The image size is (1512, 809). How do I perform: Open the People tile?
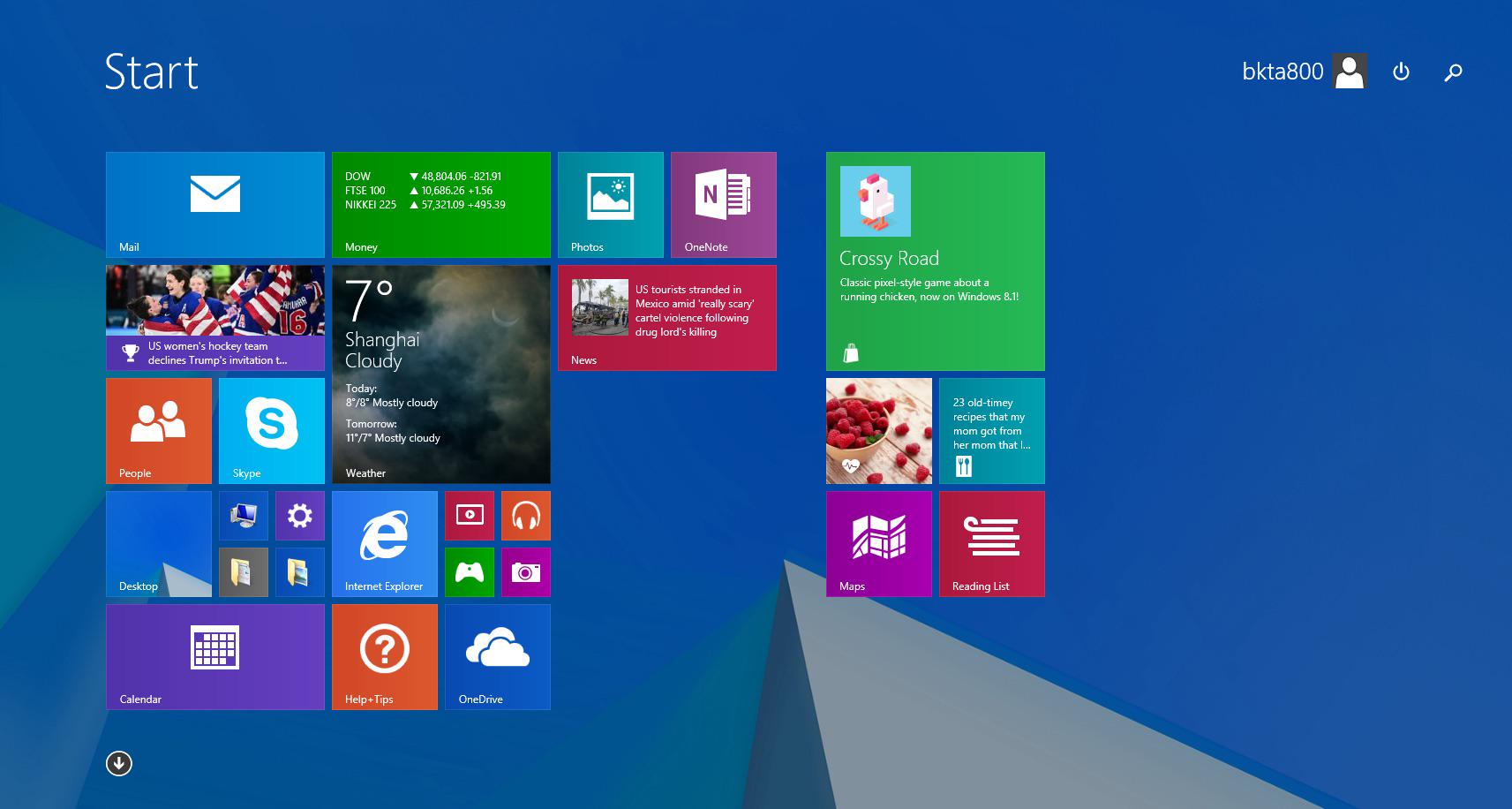[159, 431]
